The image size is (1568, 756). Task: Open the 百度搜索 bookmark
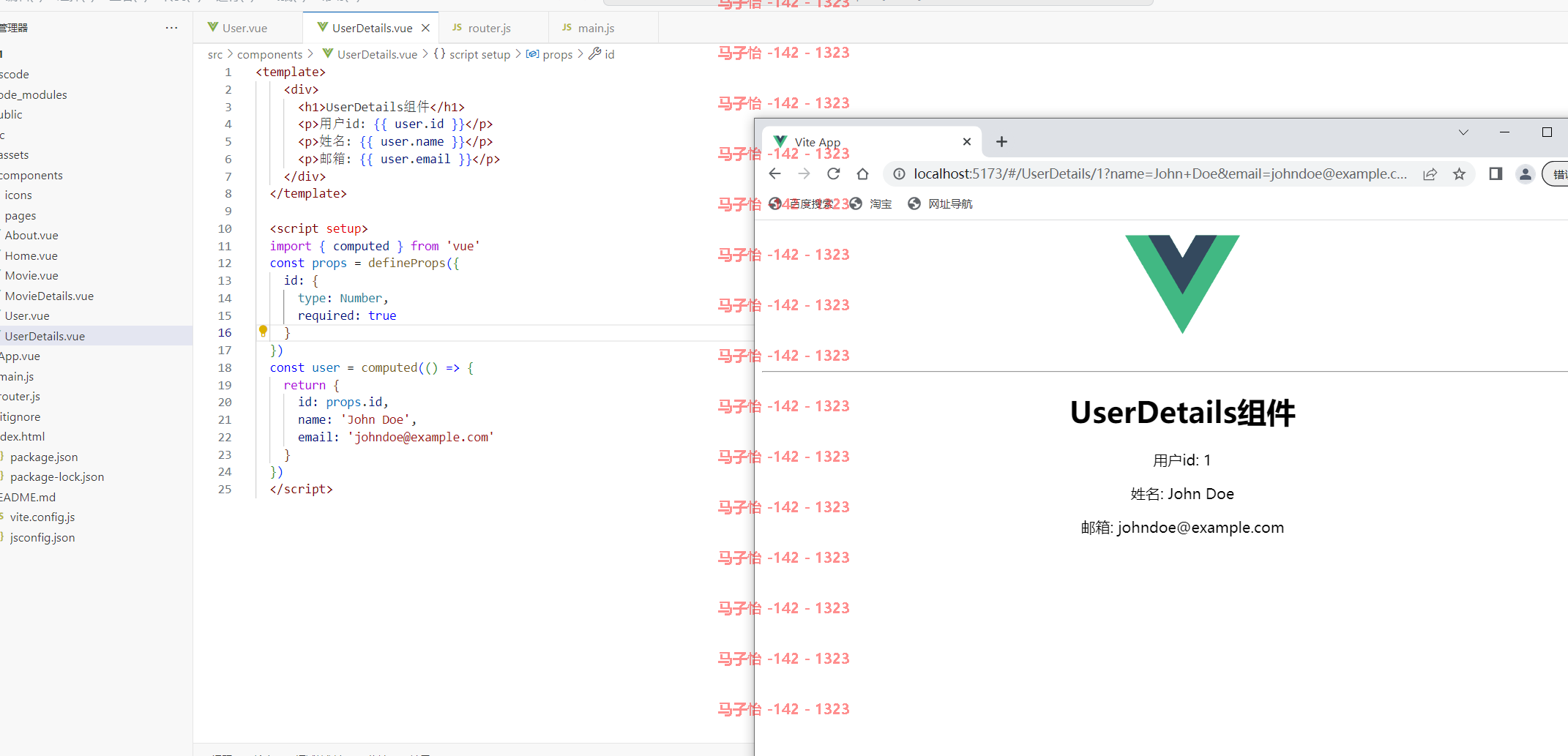[802, 203]
